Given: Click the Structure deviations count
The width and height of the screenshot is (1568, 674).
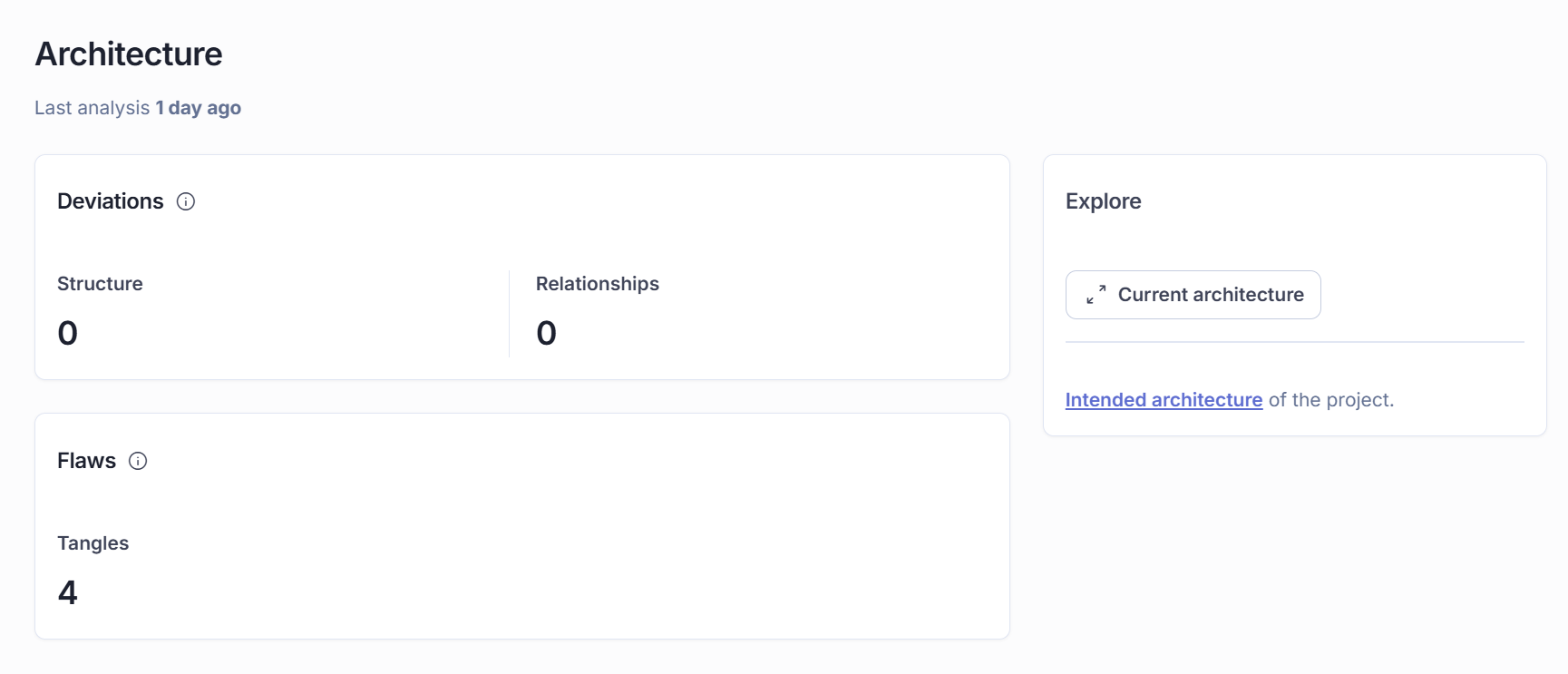Looking at the screenshot, I should point(68,333).
